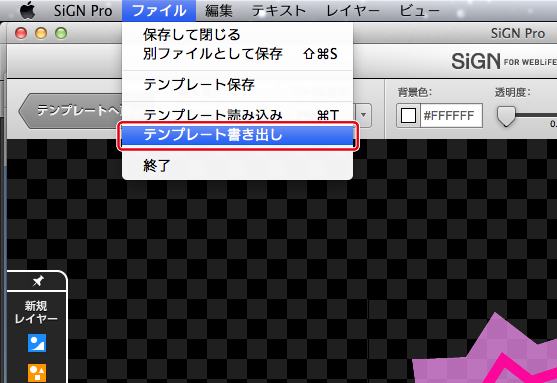This screenshot has width=557, height=383.
Task: Open the Apple menu
Action: 28,10
